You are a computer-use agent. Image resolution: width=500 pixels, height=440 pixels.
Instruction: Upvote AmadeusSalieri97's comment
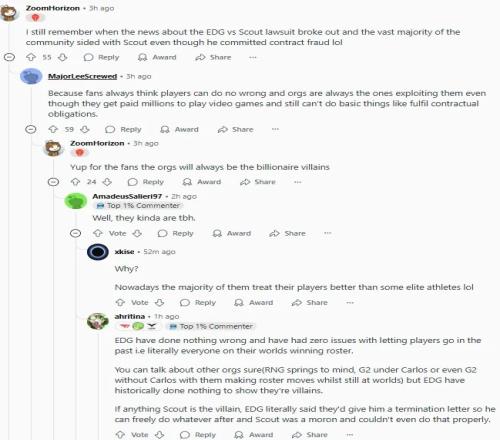[98, 233]
